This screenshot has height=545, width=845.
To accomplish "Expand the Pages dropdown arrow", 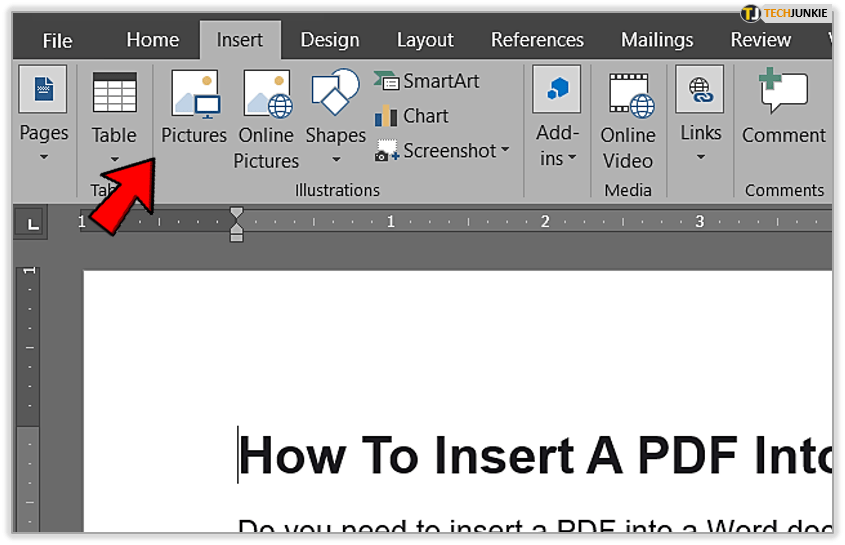I will click(x=44, y=157).
